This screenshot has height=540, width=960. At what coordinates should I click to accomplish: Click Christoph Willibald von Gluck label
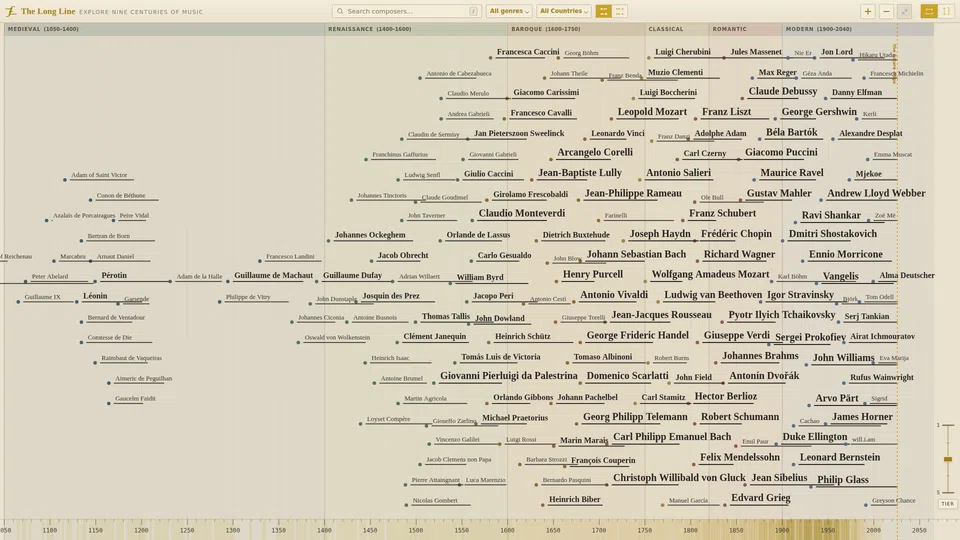(679, 478)
